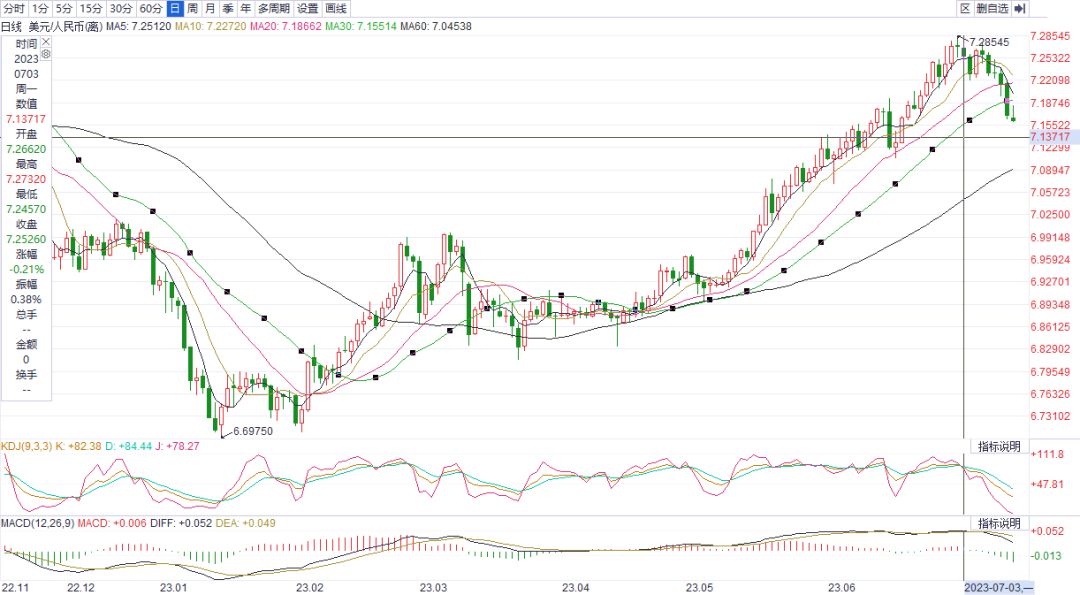Click the 7.26620 opening price value
Screen dimensions: 1080x595
tap(26, 149)
